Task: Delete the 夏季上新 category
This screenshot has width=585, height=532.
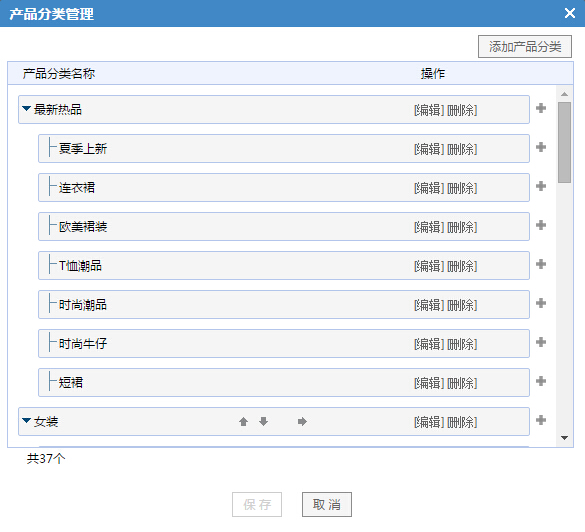Action: (x=462, y=149)
